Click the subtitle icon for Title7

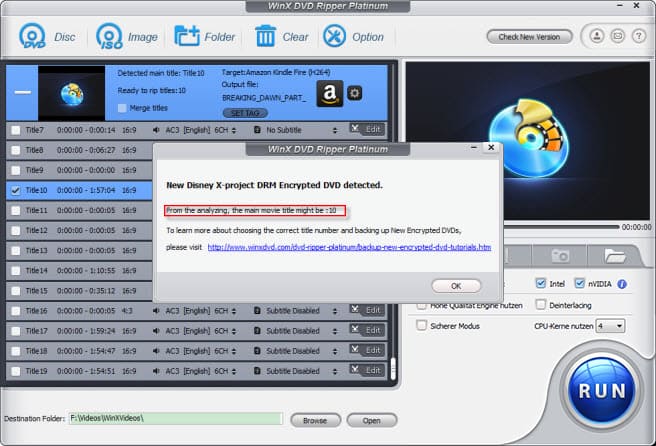click(x=257, y=130)
